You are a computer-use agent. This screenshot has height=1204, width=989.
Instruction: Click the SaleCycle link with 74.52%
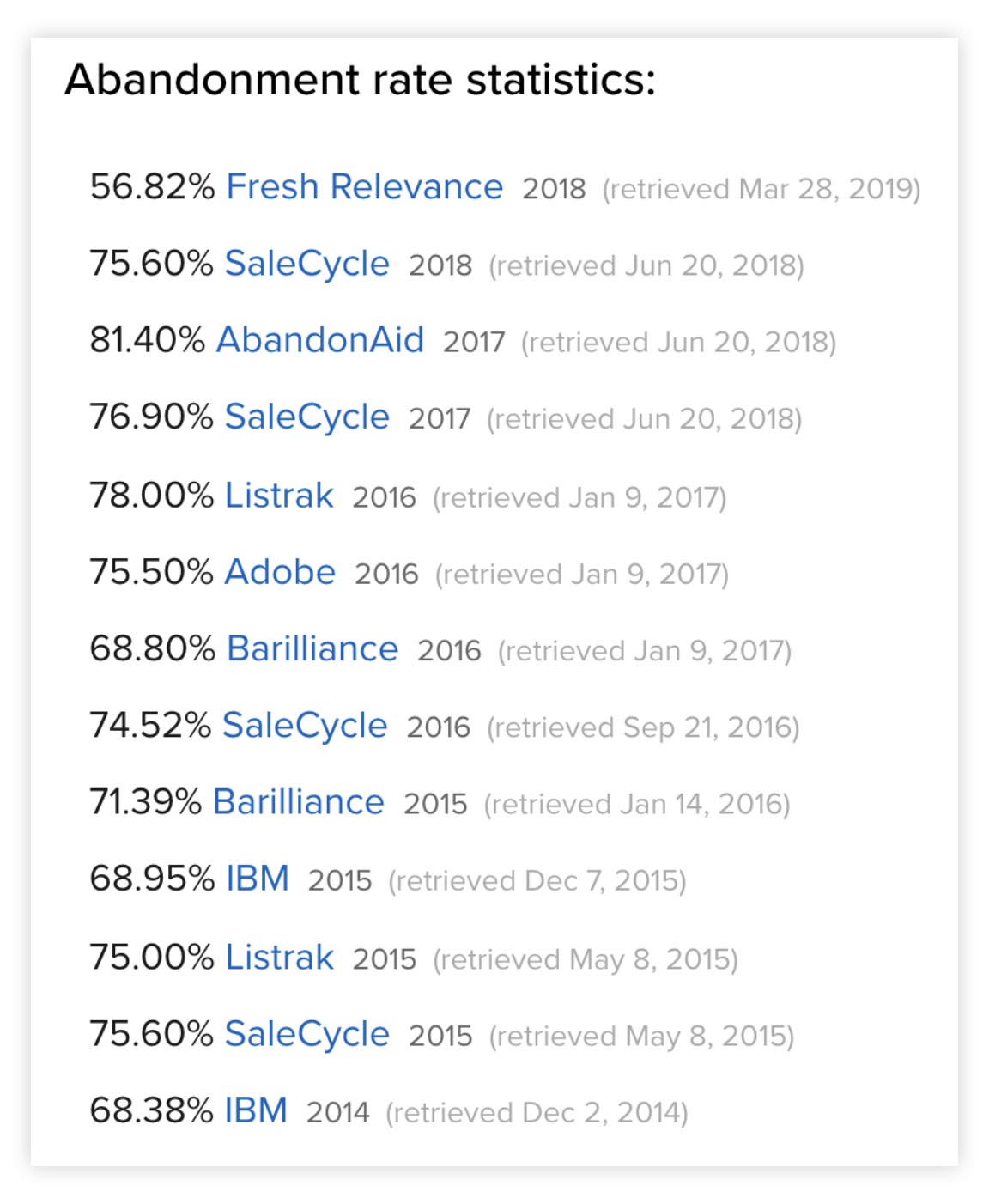(x=305, y=726)
